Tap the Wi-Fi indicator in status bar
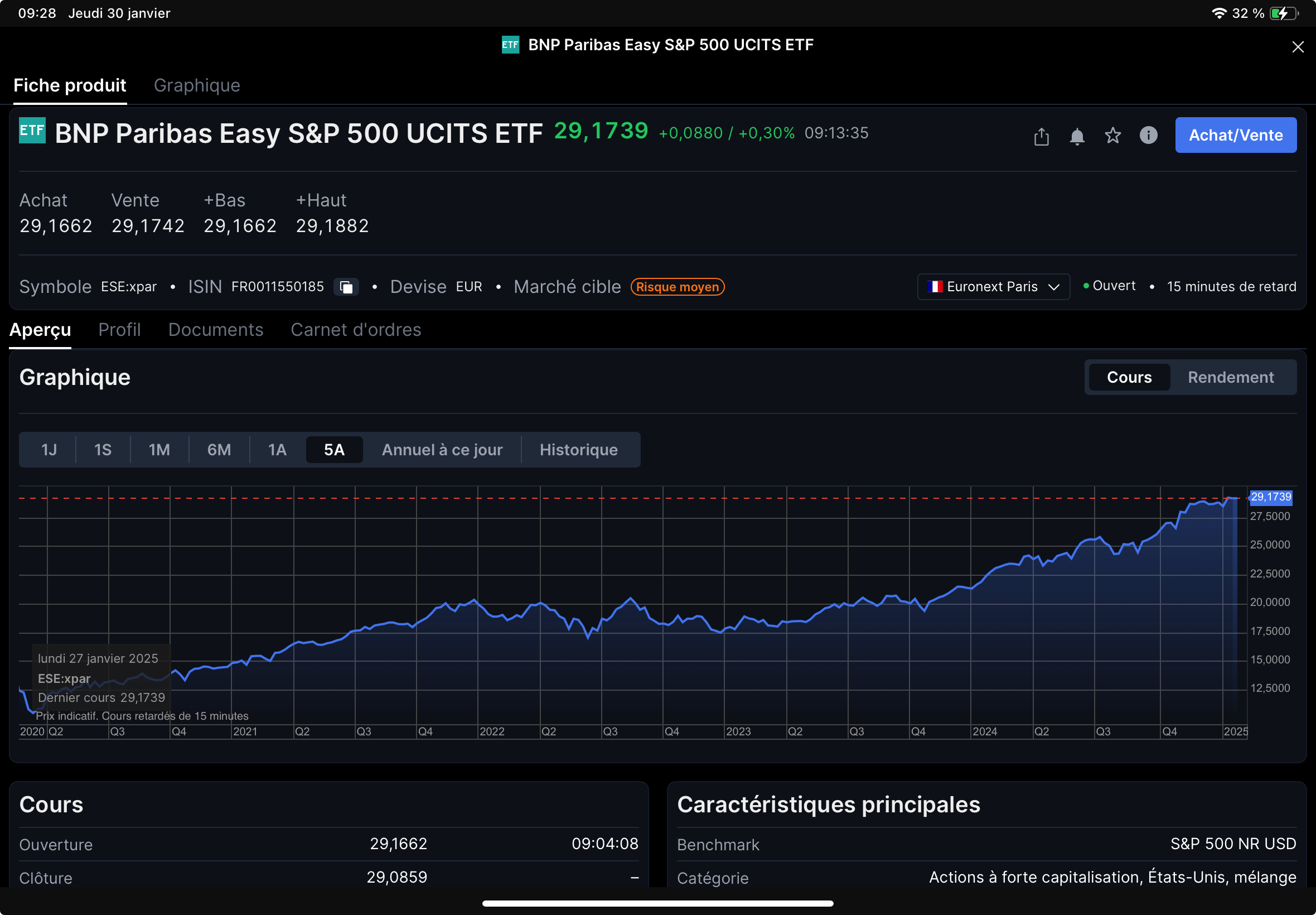 [x=1219, y=13]
